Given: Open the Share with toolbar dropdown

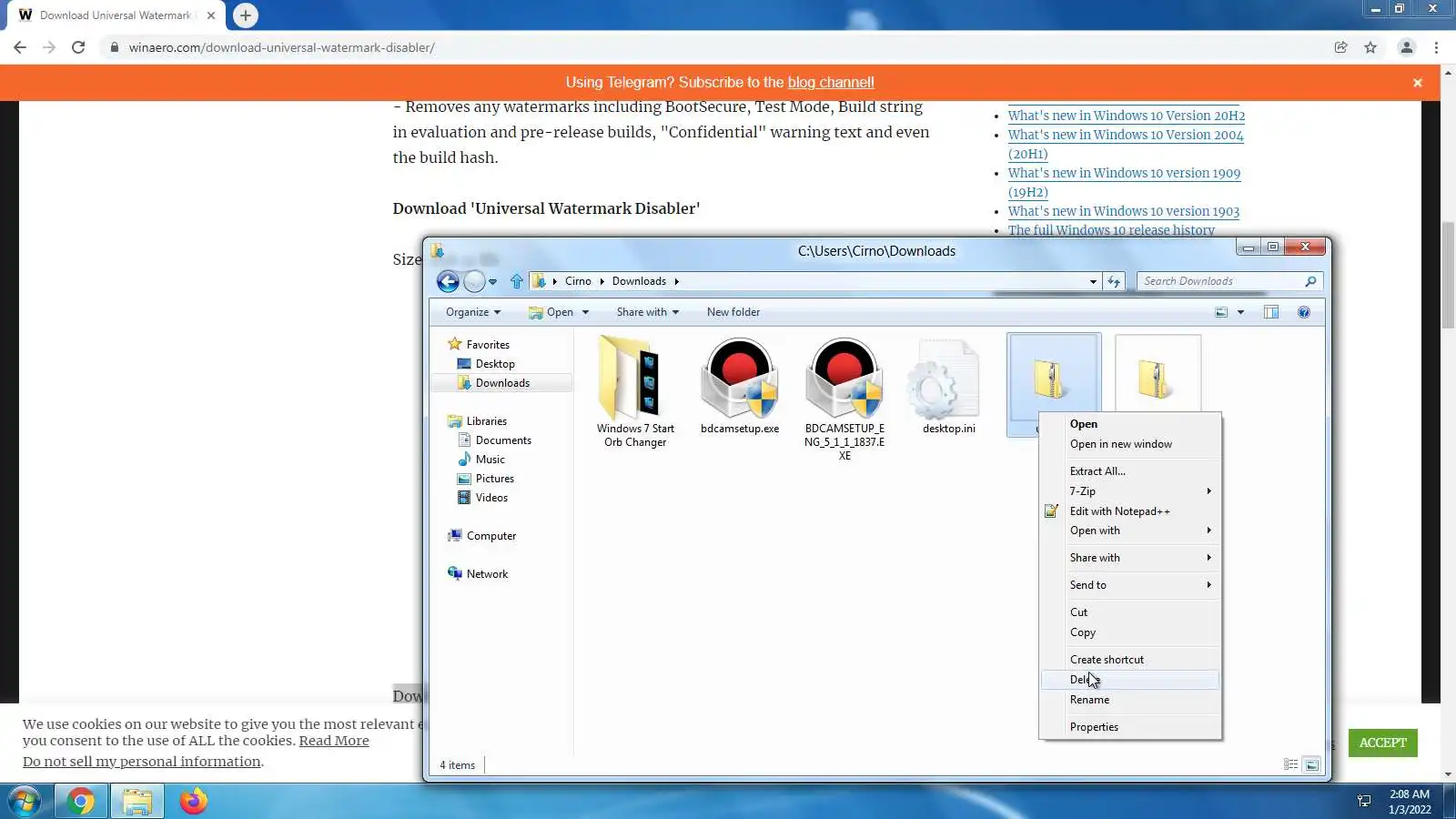Looking at the screenshot, I should (648, 312).
